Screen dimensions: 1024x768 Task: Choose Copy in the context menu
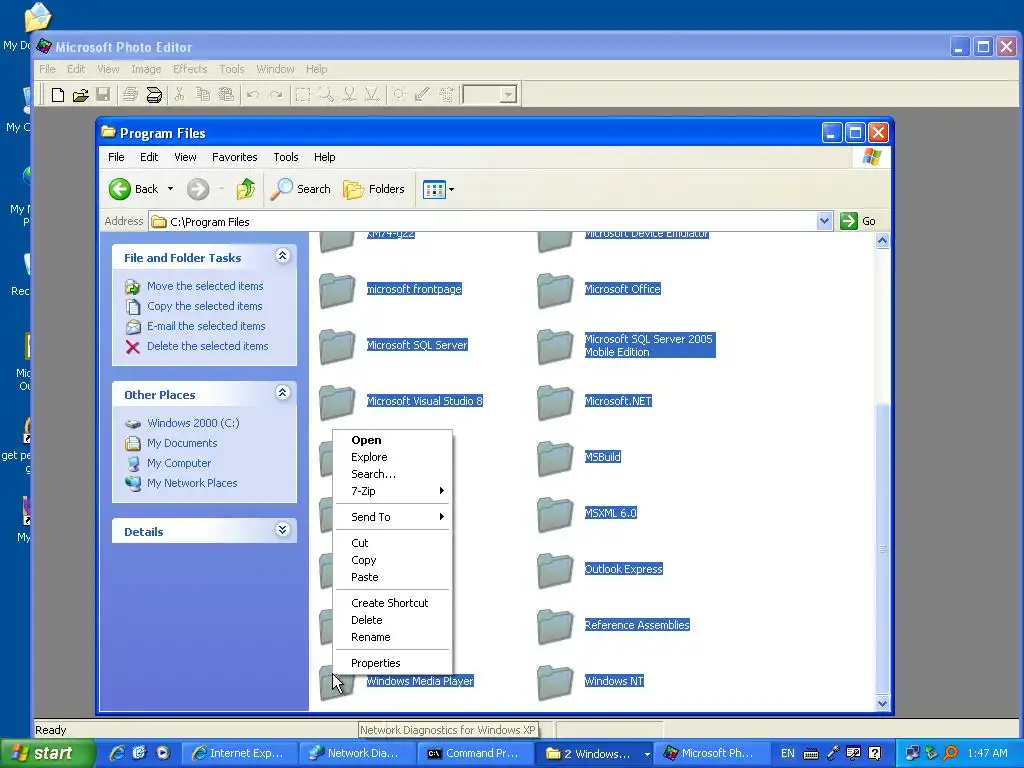(392, 560)
